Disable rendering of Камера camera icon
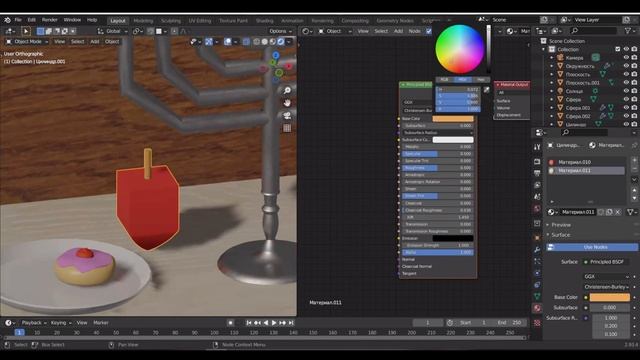Viewport: 640px width, 360px height. 634,58
